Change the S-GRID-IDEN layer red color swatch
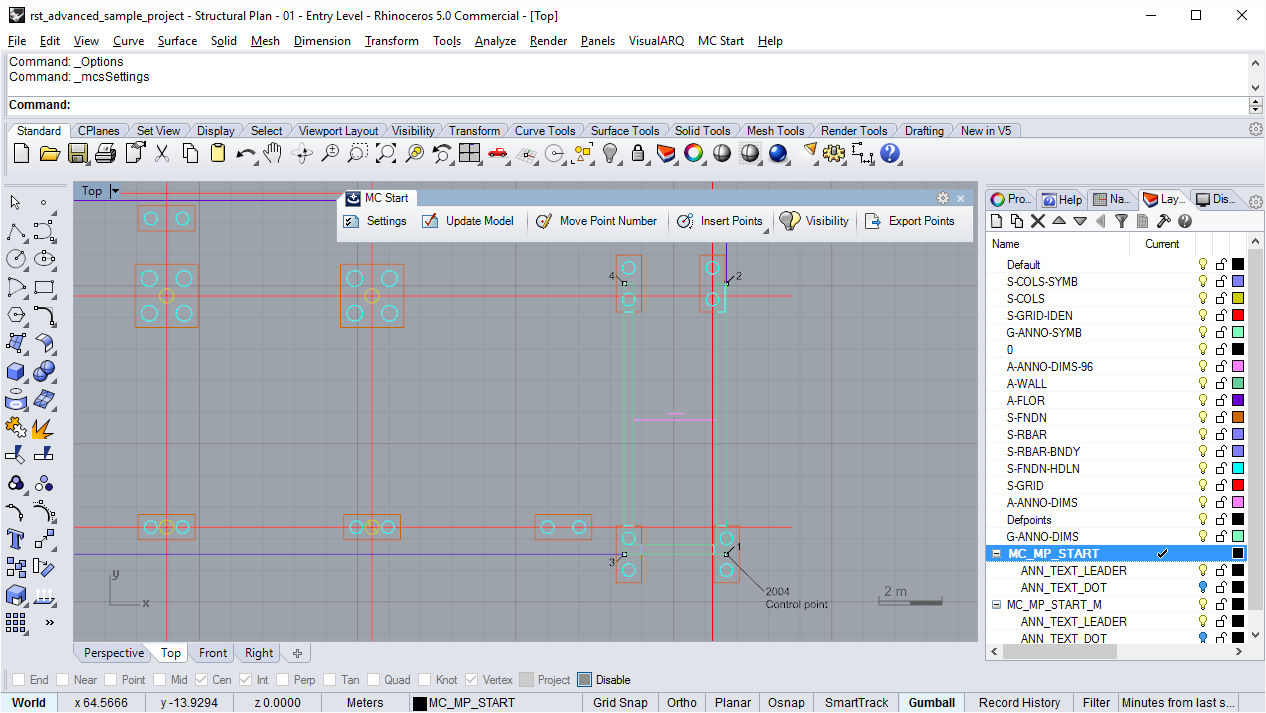Screen dimensions: 1266x713 click(1238, 316)
